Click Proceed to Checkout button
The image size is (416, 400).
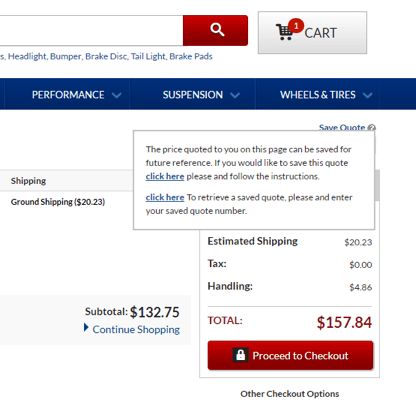pyautogui.click(x=290, y=355)
